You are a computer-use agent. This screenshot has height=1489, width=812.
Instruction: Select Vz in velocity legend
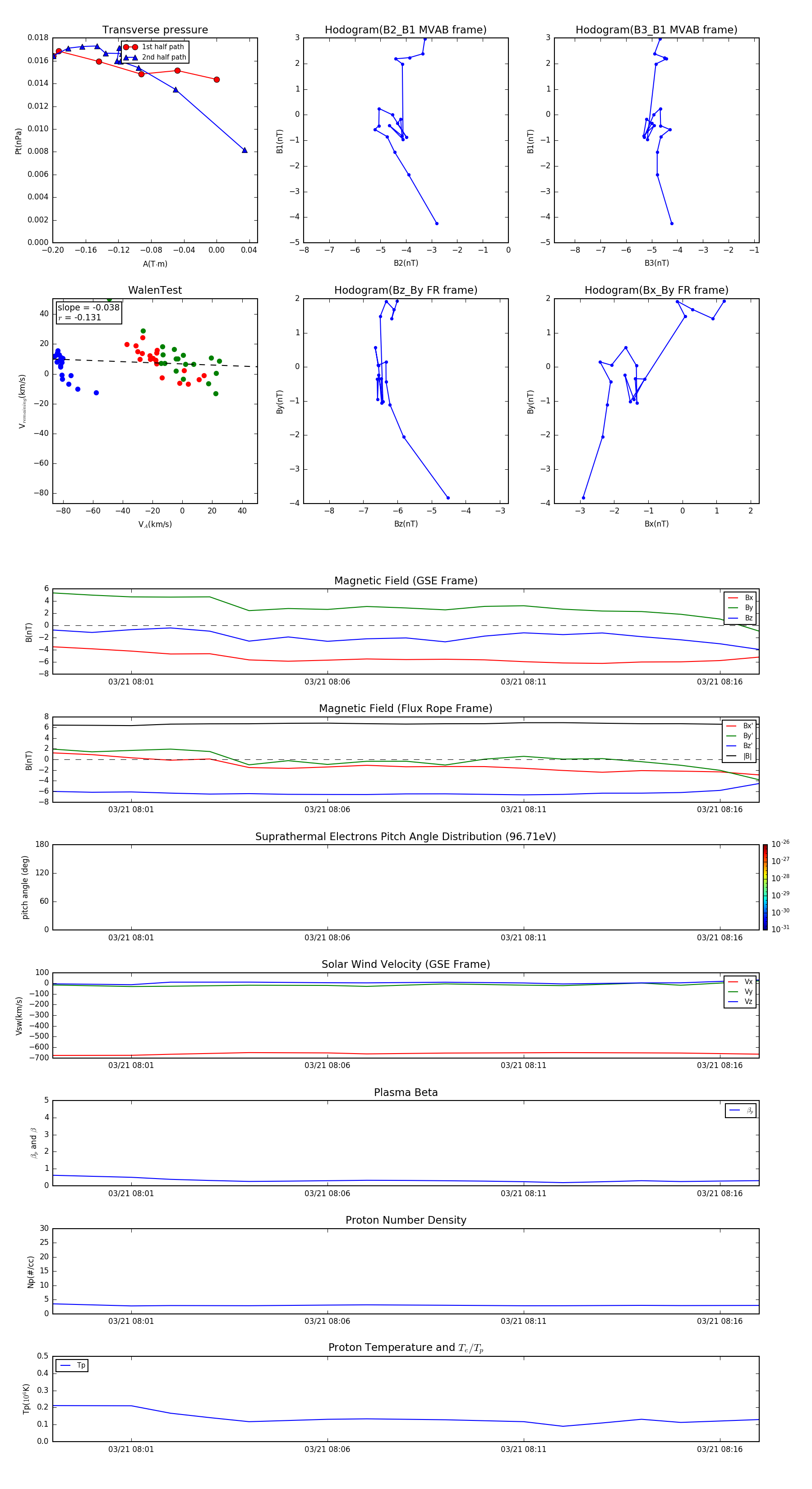(x=740, y=1002)
